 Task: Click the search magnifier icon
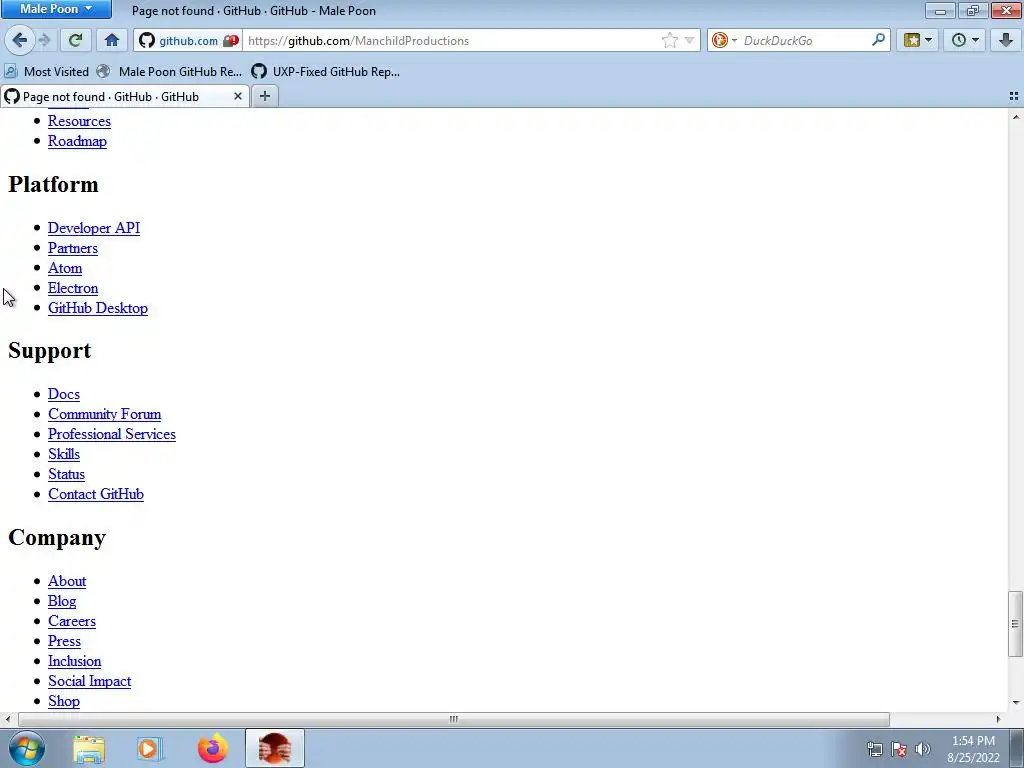[x=878, y=40]
